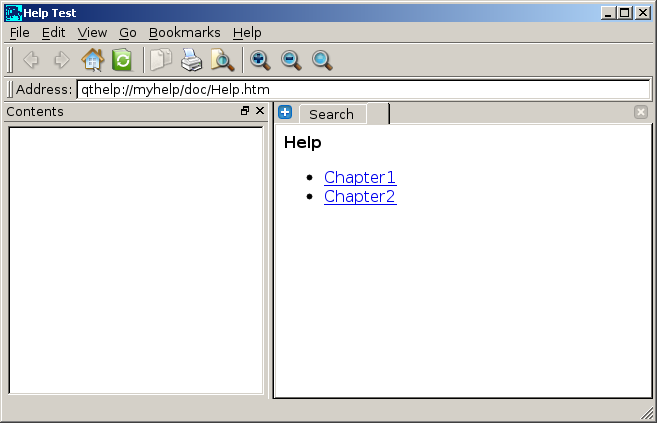Add a new tab with blue plus

point(285,112)
